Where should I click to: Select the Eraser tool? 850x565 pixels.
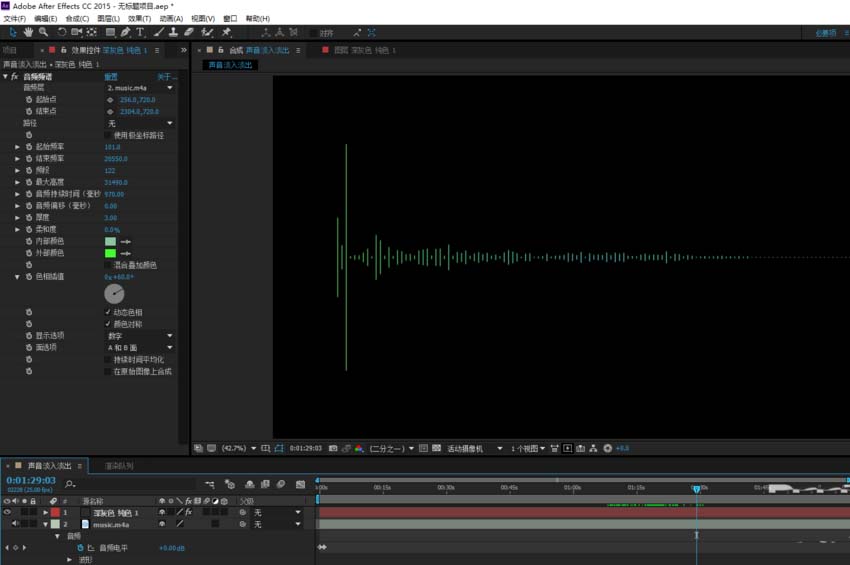point(189,33)
